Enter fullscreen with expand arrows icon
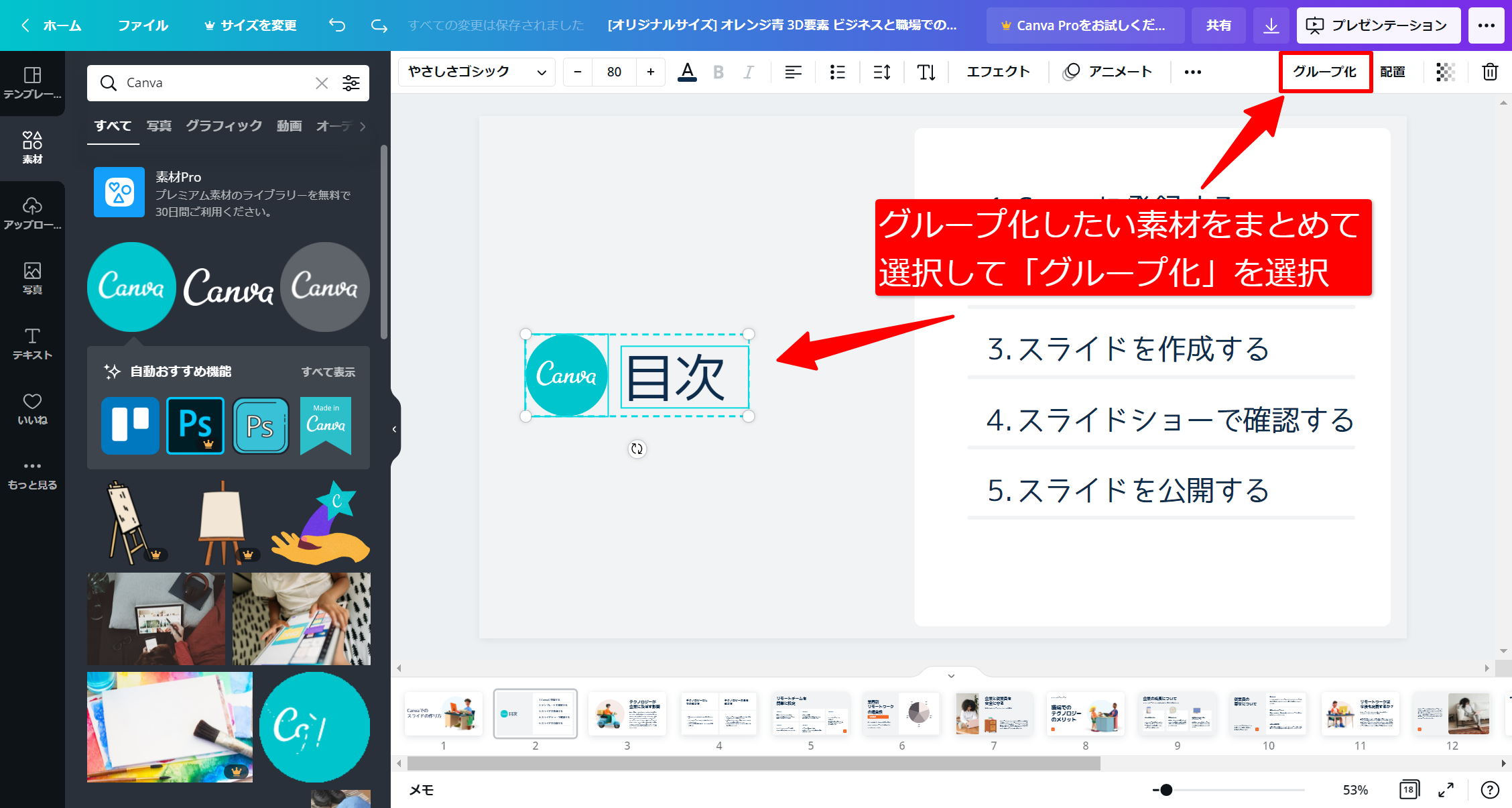This screenshot has width=1512, height=808. (1446, 790)
